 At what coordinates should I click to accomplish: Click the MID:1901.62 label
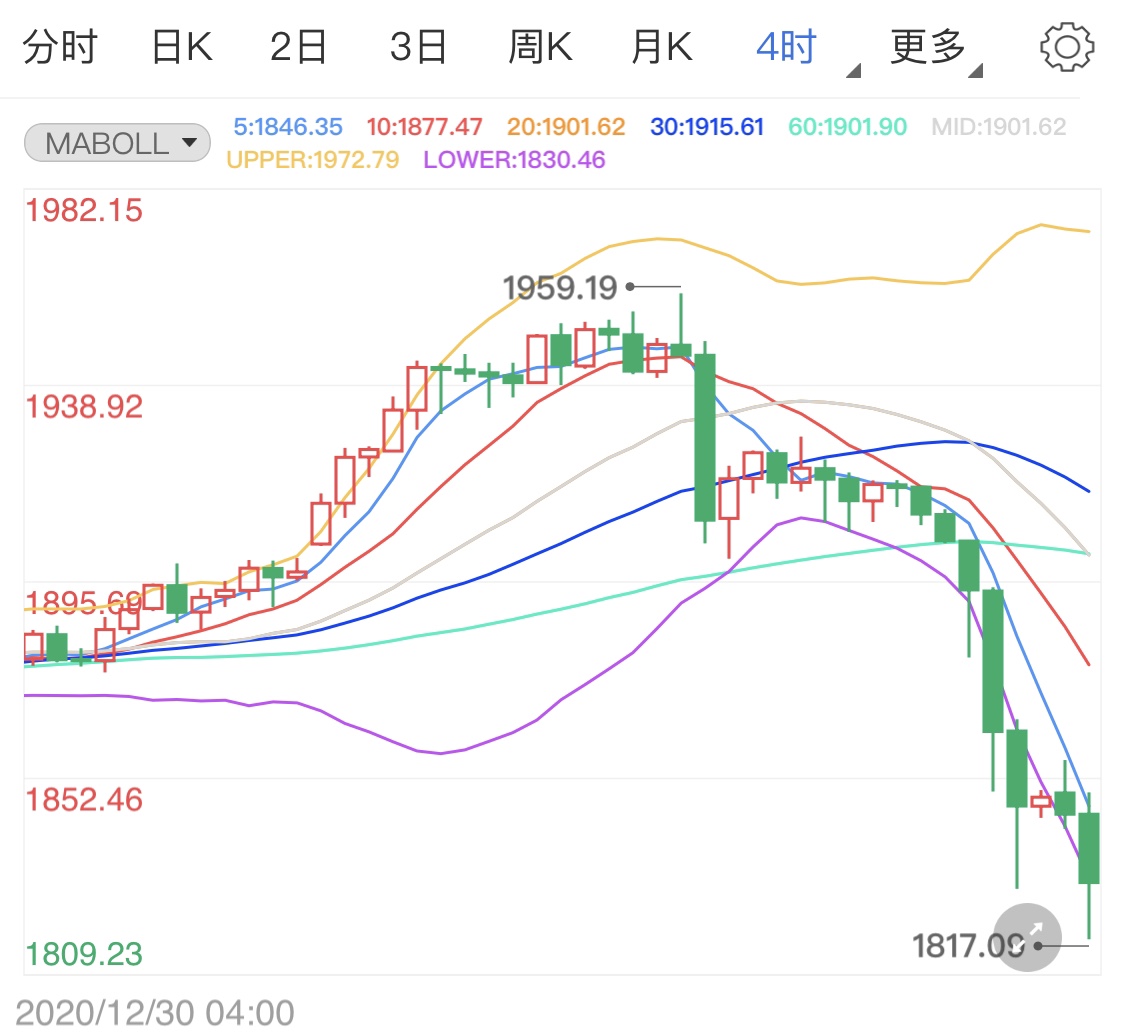pyautogui.click(x=999, y=127)
